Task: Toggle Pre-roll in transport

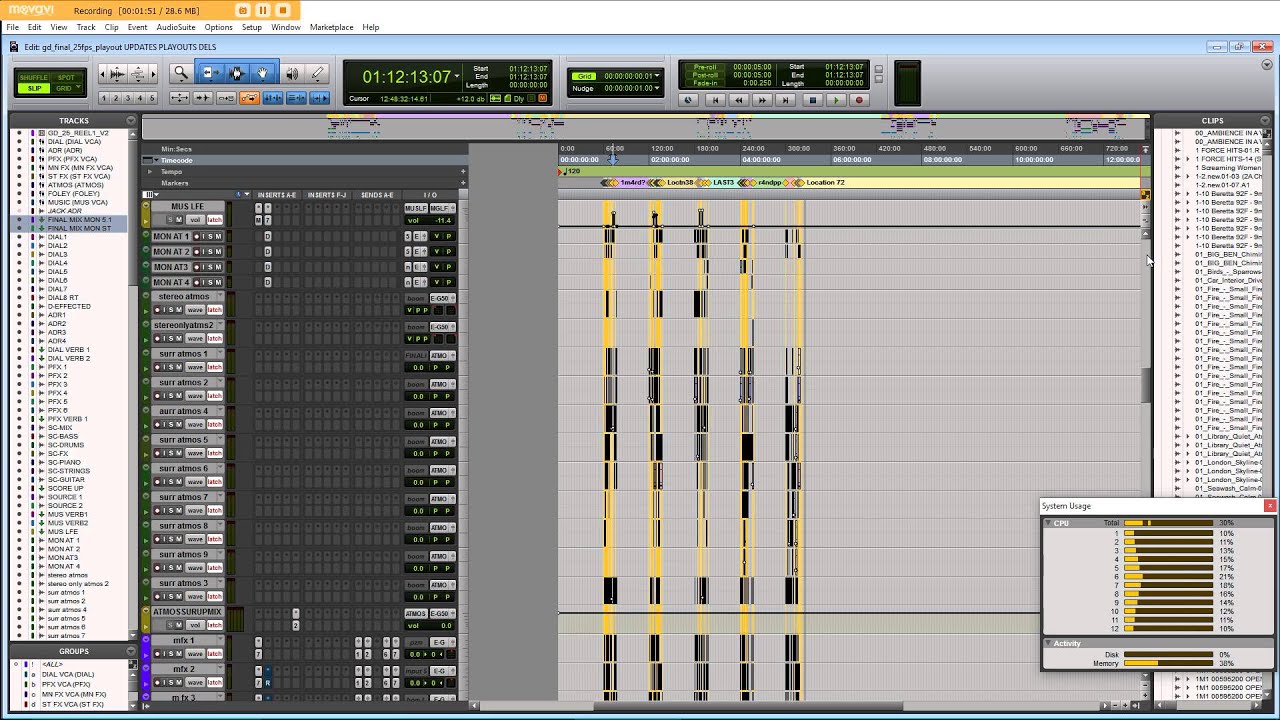Action: [704, 67]
